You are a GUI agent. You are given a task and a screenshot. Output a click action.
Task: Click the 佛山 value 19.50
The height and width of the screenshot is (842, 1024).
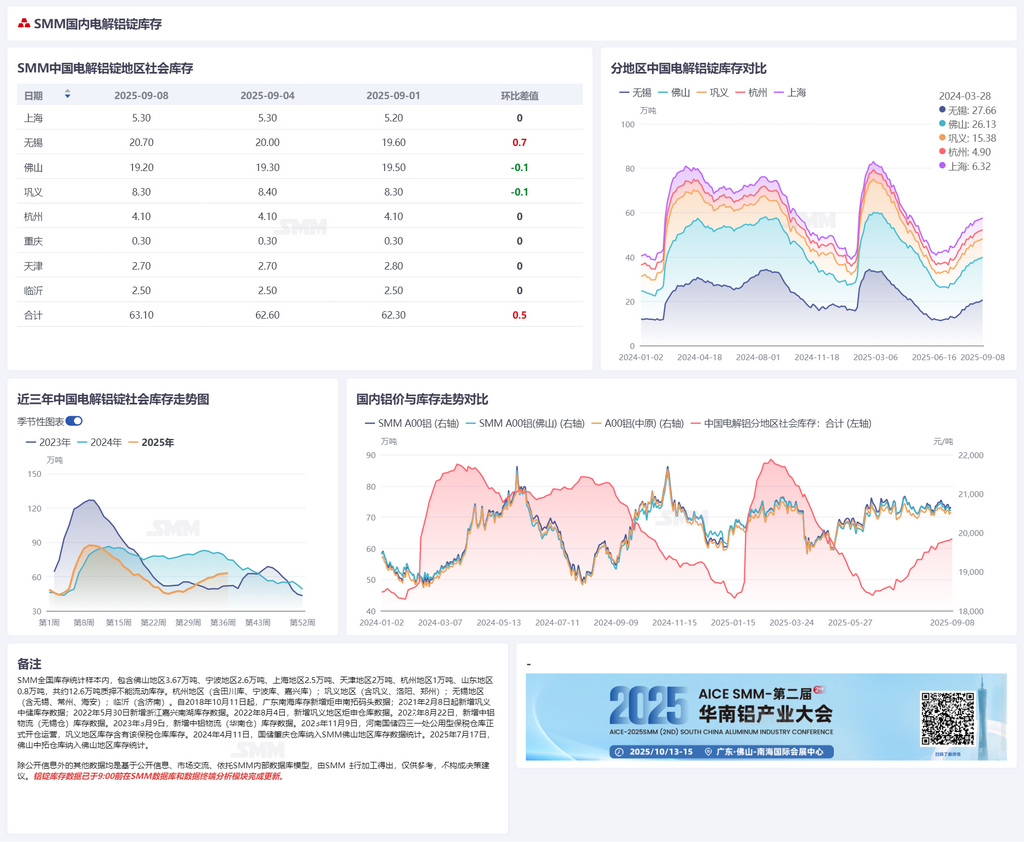pyautogui.click(x=393, y=167)
